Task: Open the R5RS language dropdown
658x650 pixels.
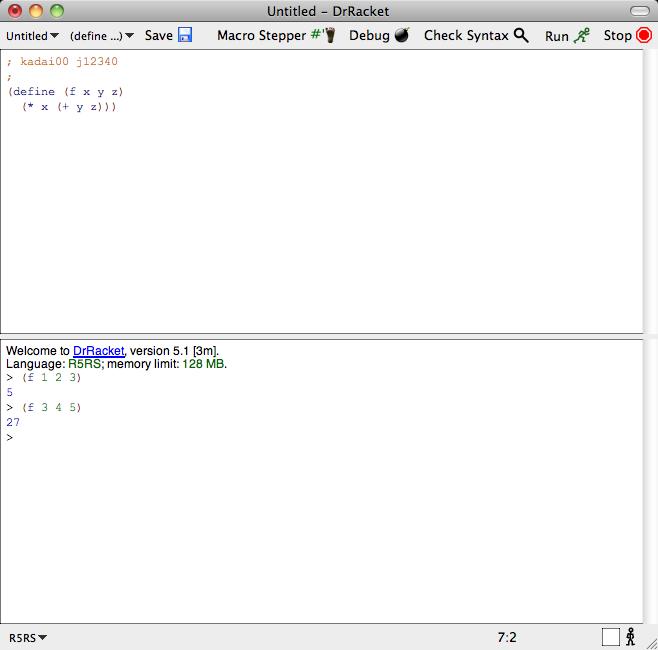Action: coord(27,638)
